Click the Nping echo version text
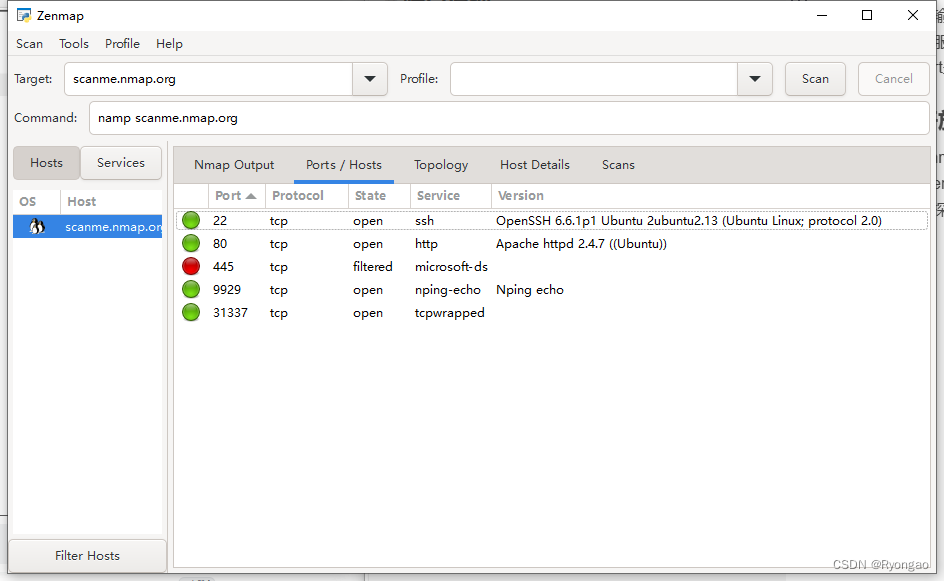This screenshot has width=944, height=581. [x=530, y=290]
